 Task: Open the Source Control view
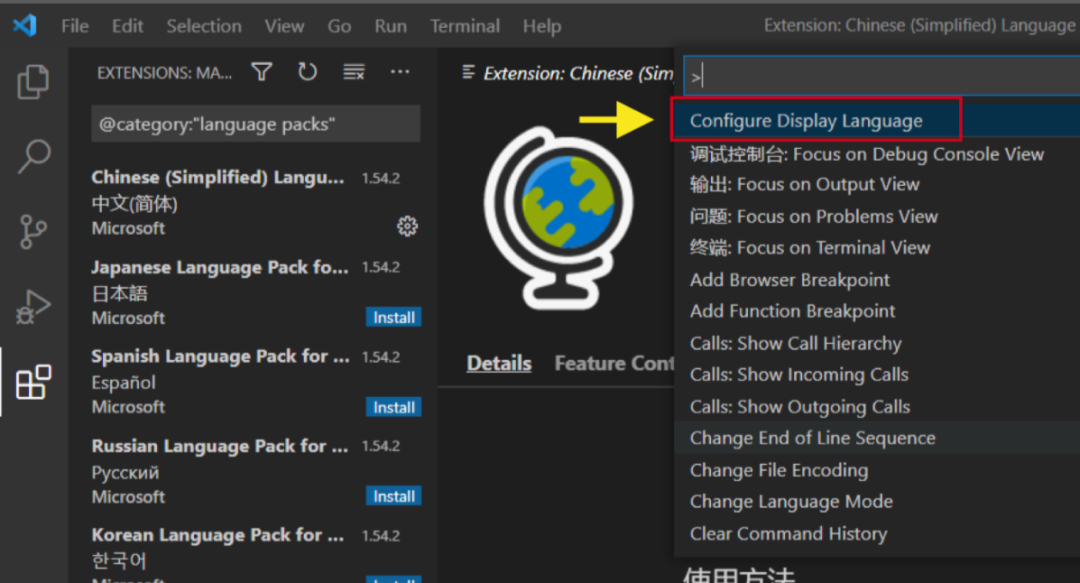click(x=33, y=232)
